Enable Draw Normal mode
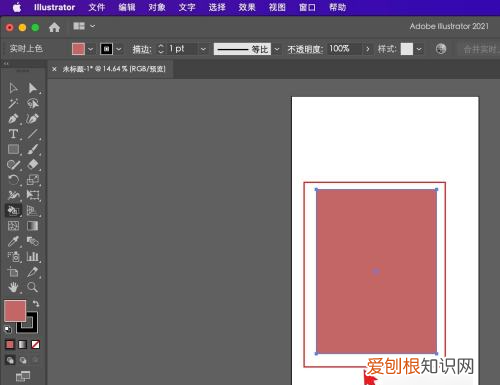 point(10,360)
